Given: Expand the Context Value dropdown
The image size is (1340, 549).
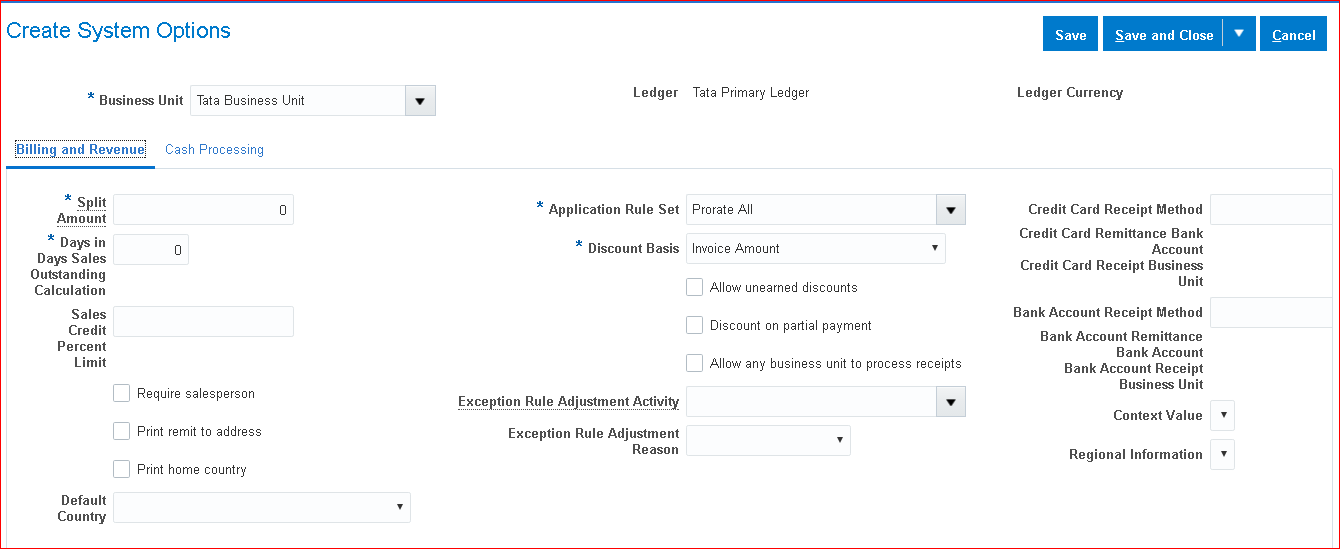Looking at the screenshot, I should click(1222, 416).
